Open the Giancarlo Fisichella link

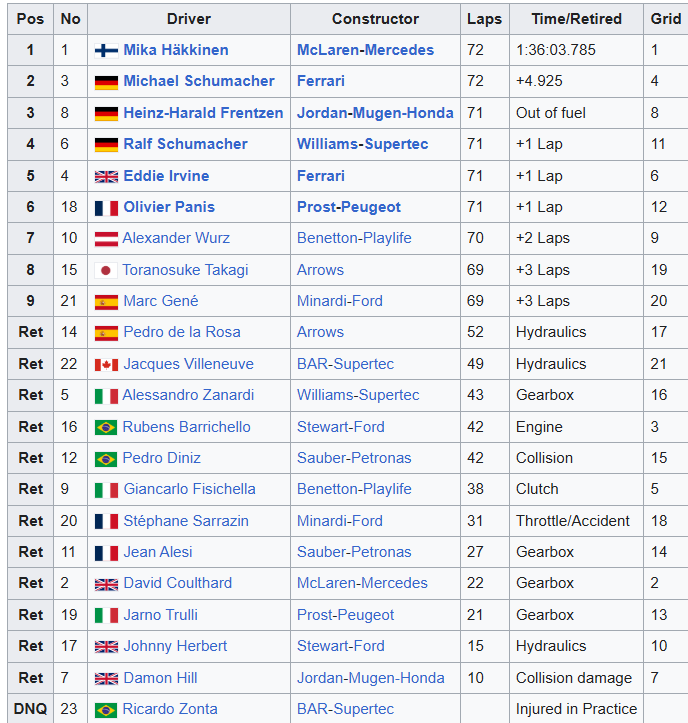click(189, 489)
